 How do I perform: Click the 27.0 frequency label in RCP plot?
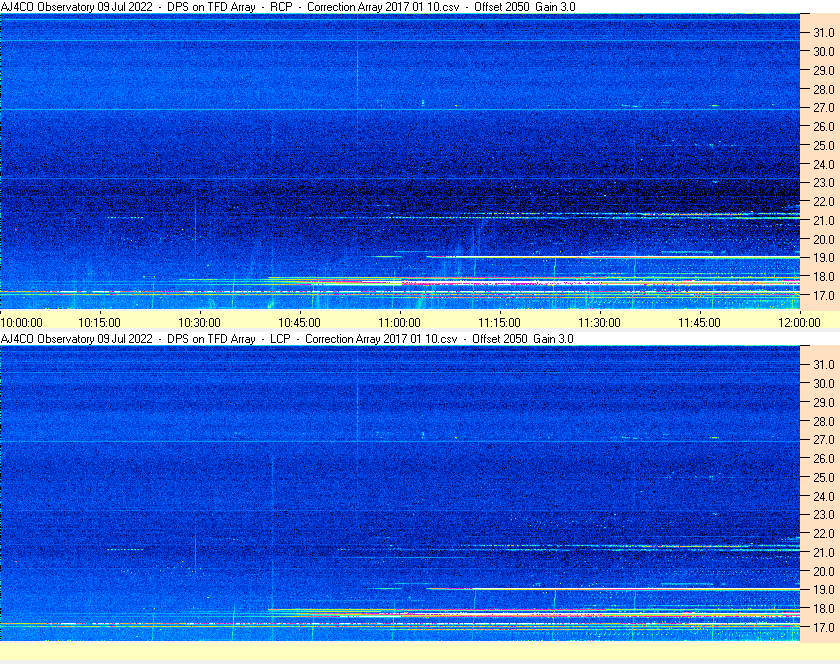click(x=823, y=108)
